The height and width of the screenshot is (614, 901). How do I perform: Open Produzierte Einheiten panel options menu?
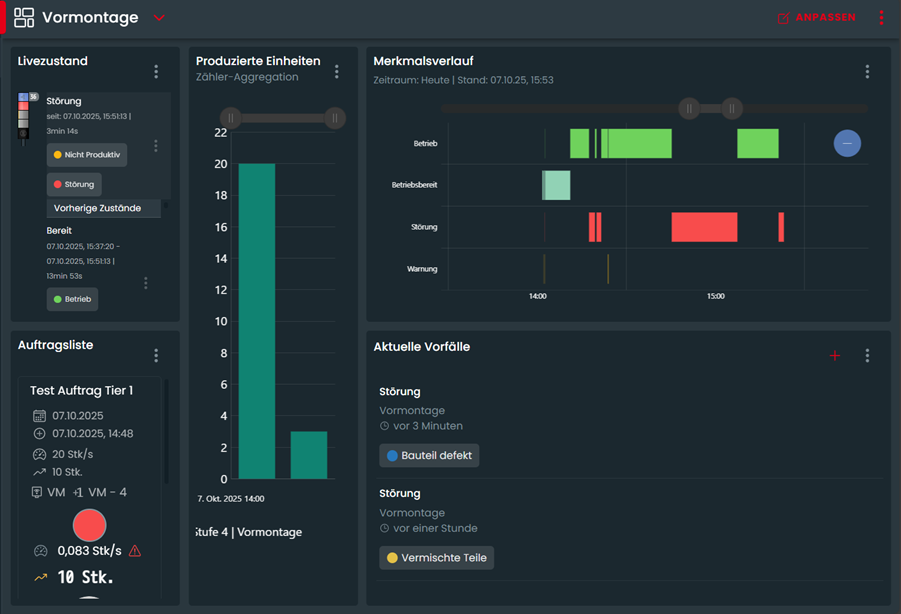[x=337, y=72]
